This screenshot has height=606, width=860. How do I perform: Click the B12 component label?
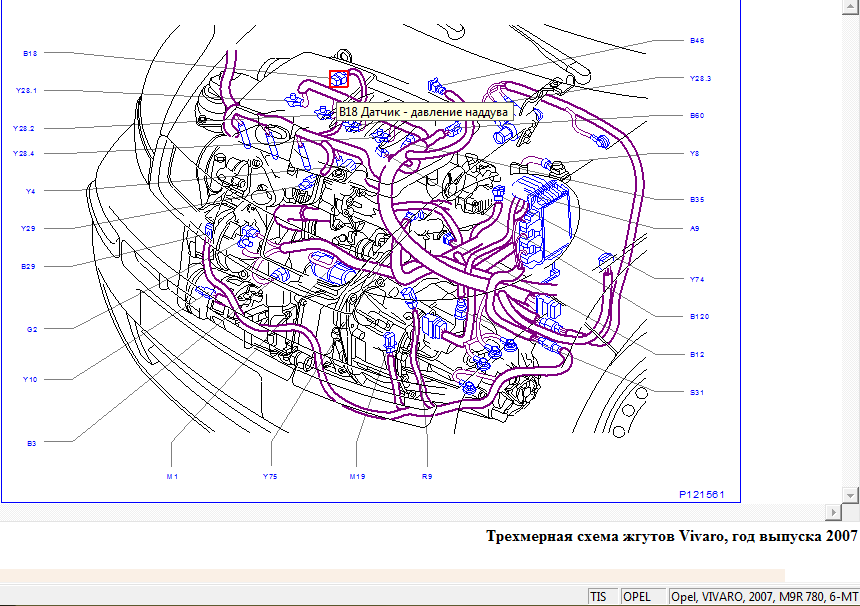click(x=697, y=354)
